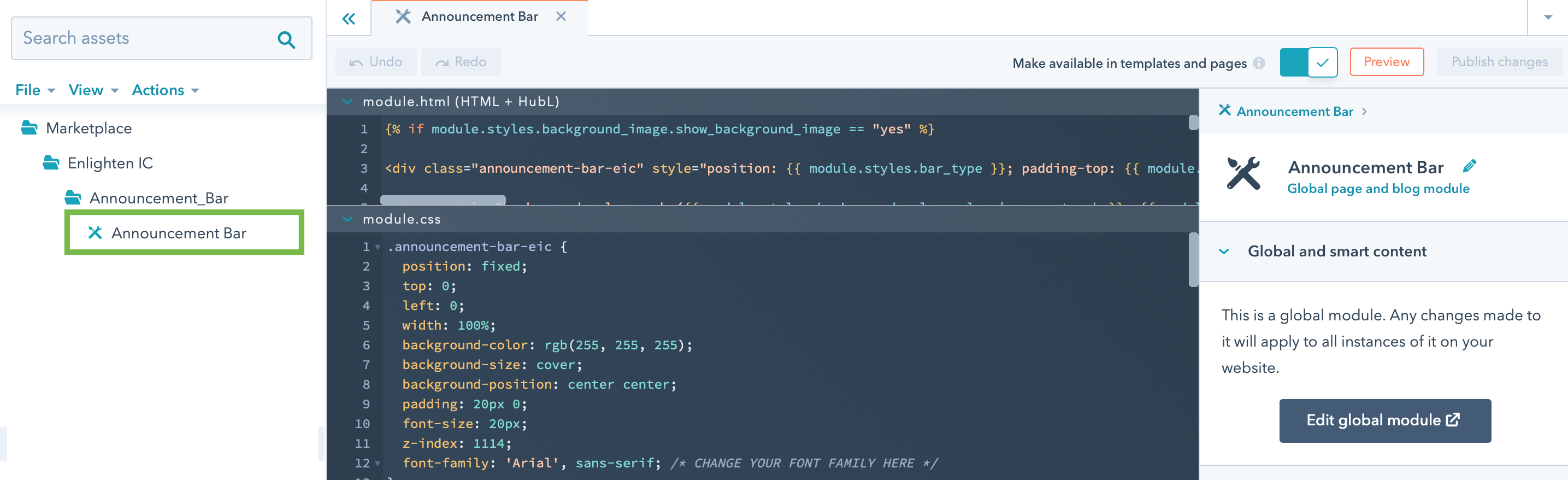The height and width of the screenshot is (480, 1568).
Task: Click breadcrumb module icon in inspector
Action: pos(1225,110)
